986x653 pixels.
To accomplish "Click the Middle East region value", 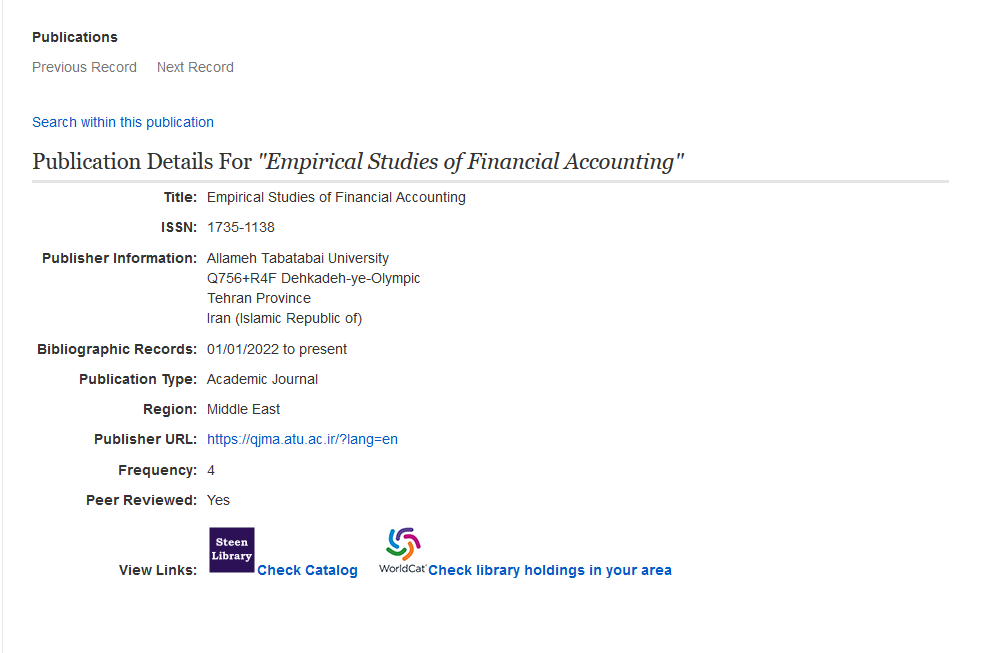I will tap(243, 409).
